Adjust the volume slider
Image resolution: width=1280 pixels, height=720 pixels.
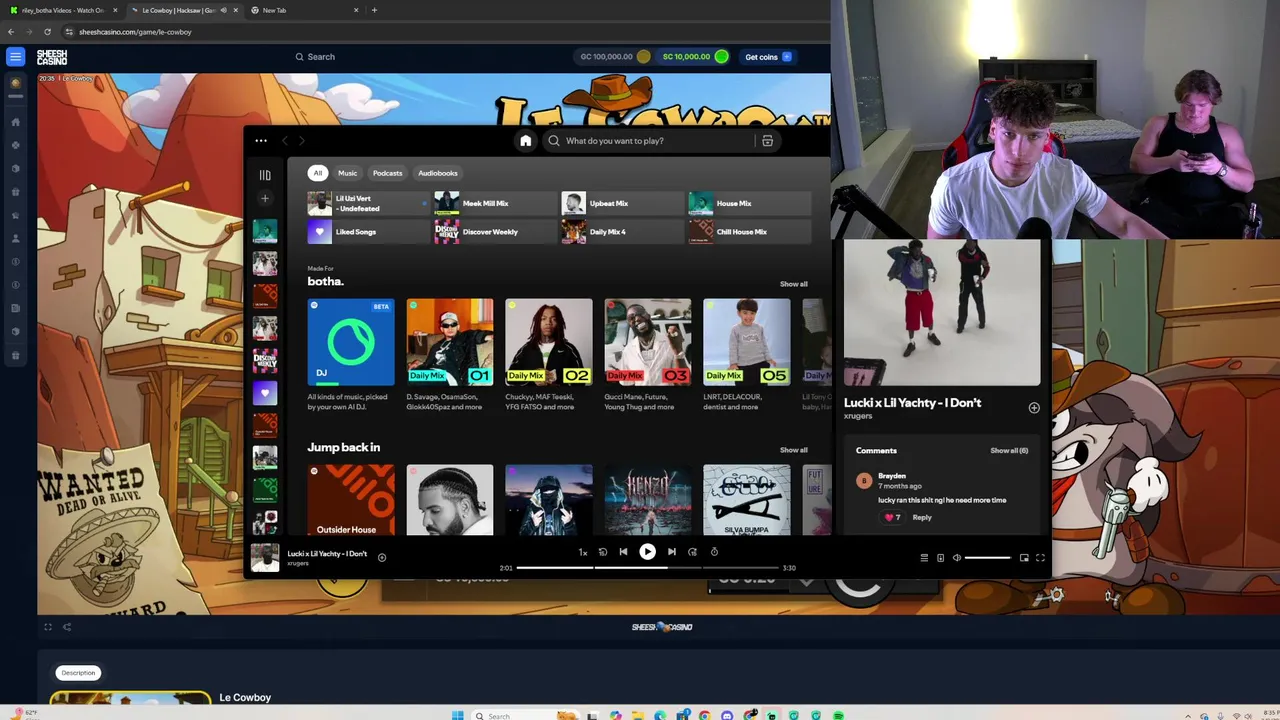pos(987,558)
